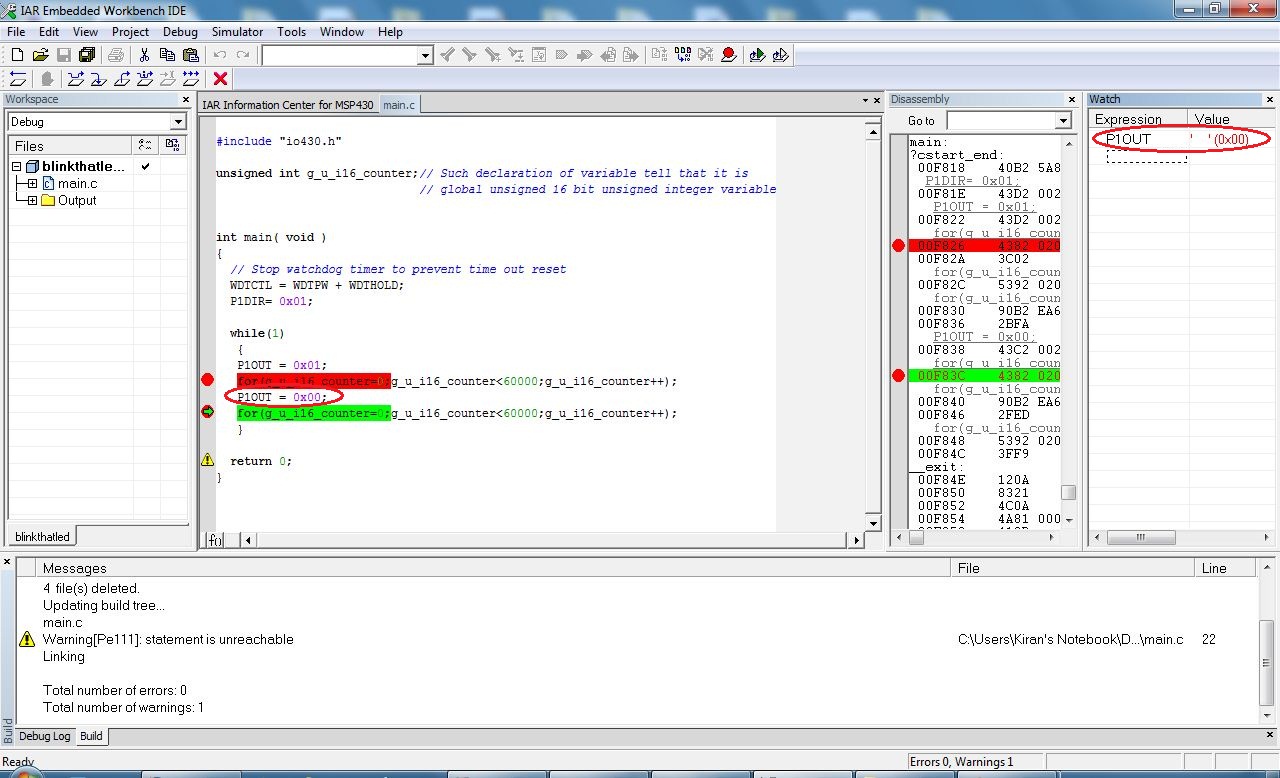The width and height of the screenshot is (1280, 778).
Task: Click the Disassembly vertical scrollbar thumb
Action: (x=1068, y=492)
